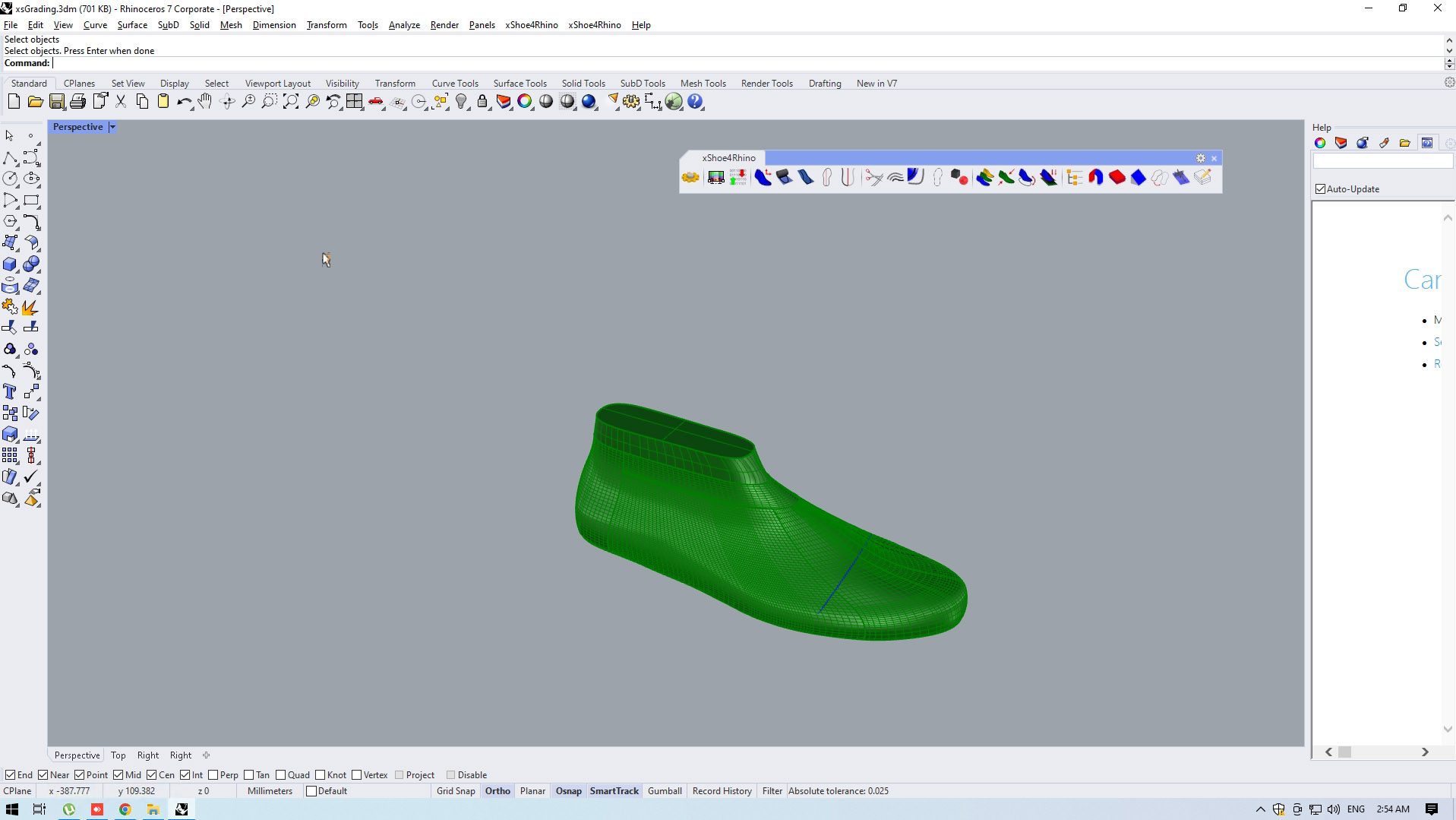Uncheck the Auto-Update checkbox
Viewport: 1456px width, 820px height.
tap(1320, 189)
